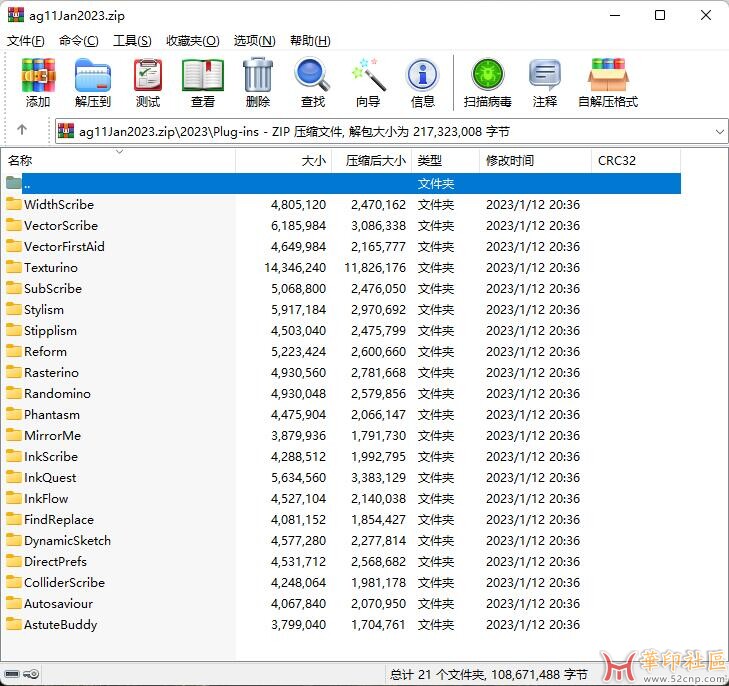Image resolution: width=729 pixels, height=686 pixels.
Task: Open the Commands (命令) menu
Action: point(79,41)
